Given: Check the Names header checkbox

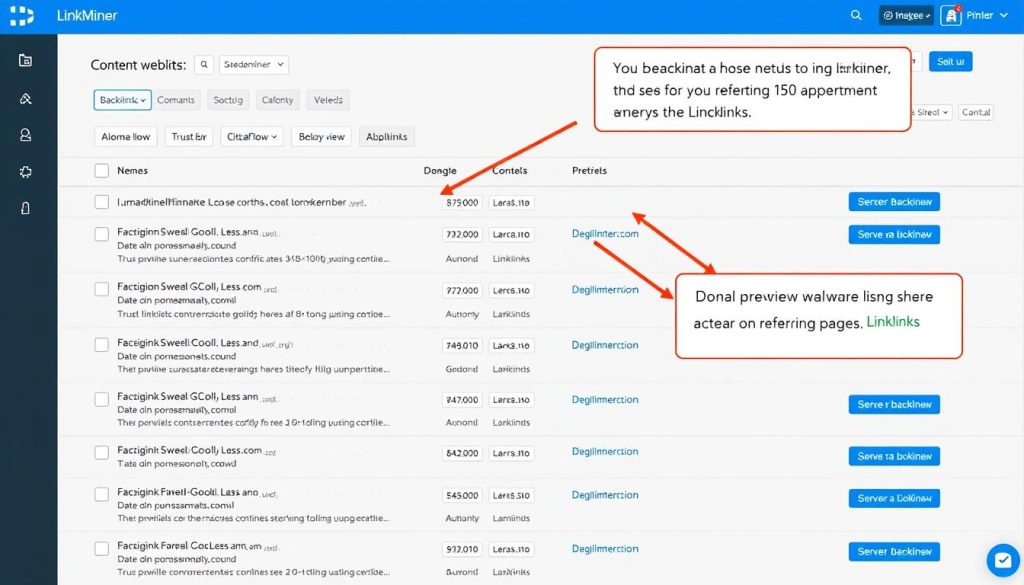Looking at the screenshot, I should (x=100, y=170).
